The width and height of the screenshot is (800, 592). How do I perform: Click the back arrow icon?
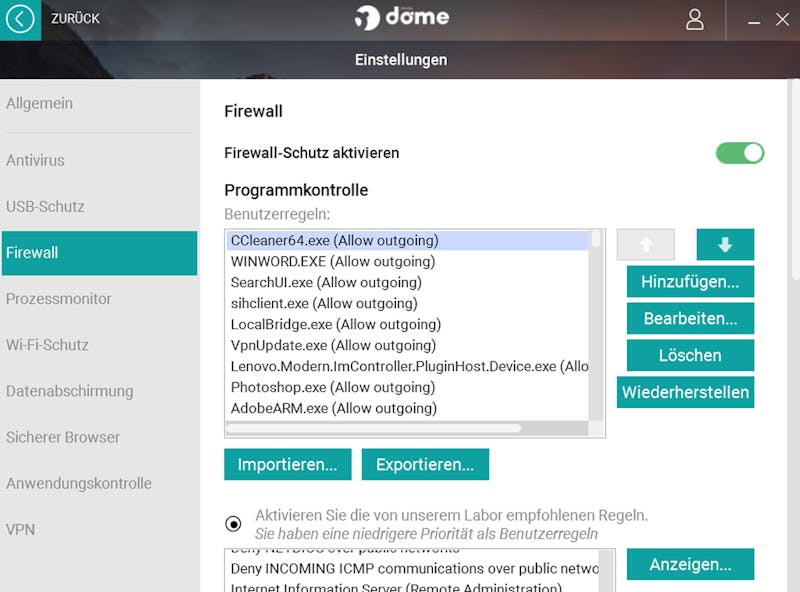[20, 20]
